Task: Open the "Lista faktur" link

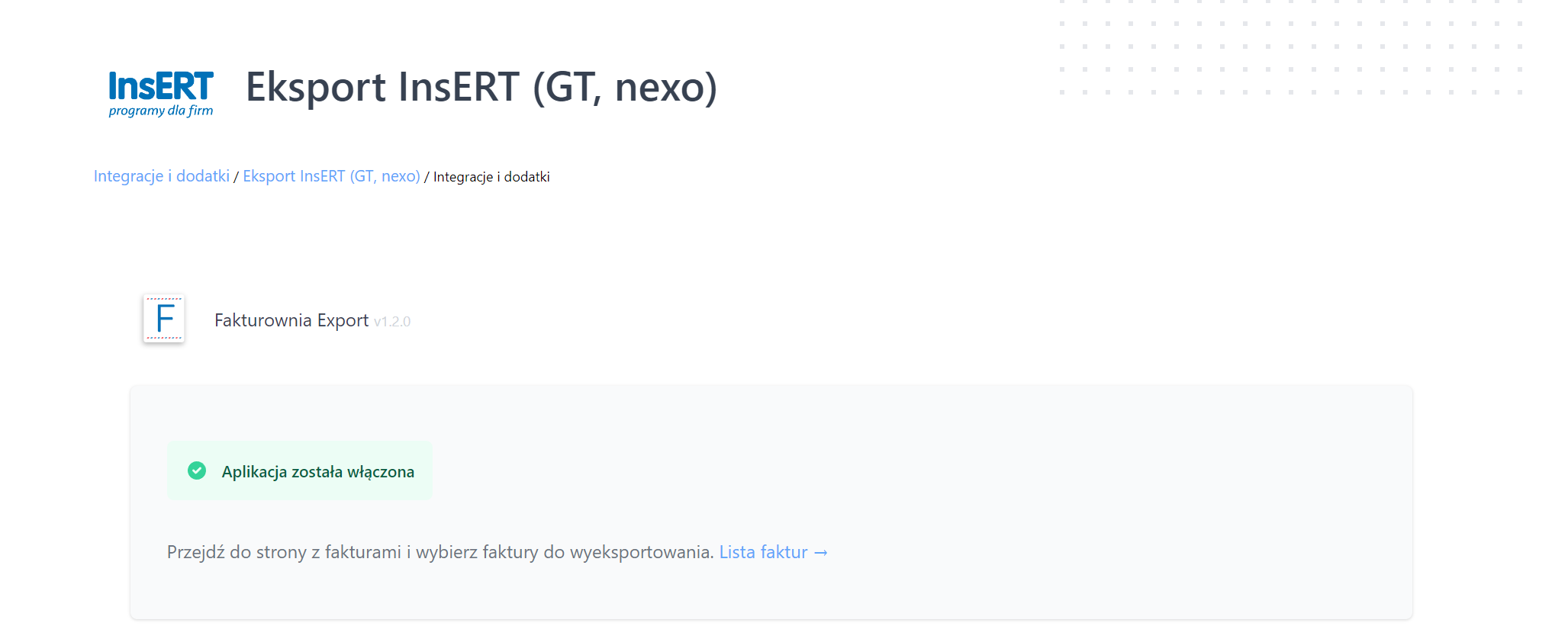Action: tap(763, 552)
